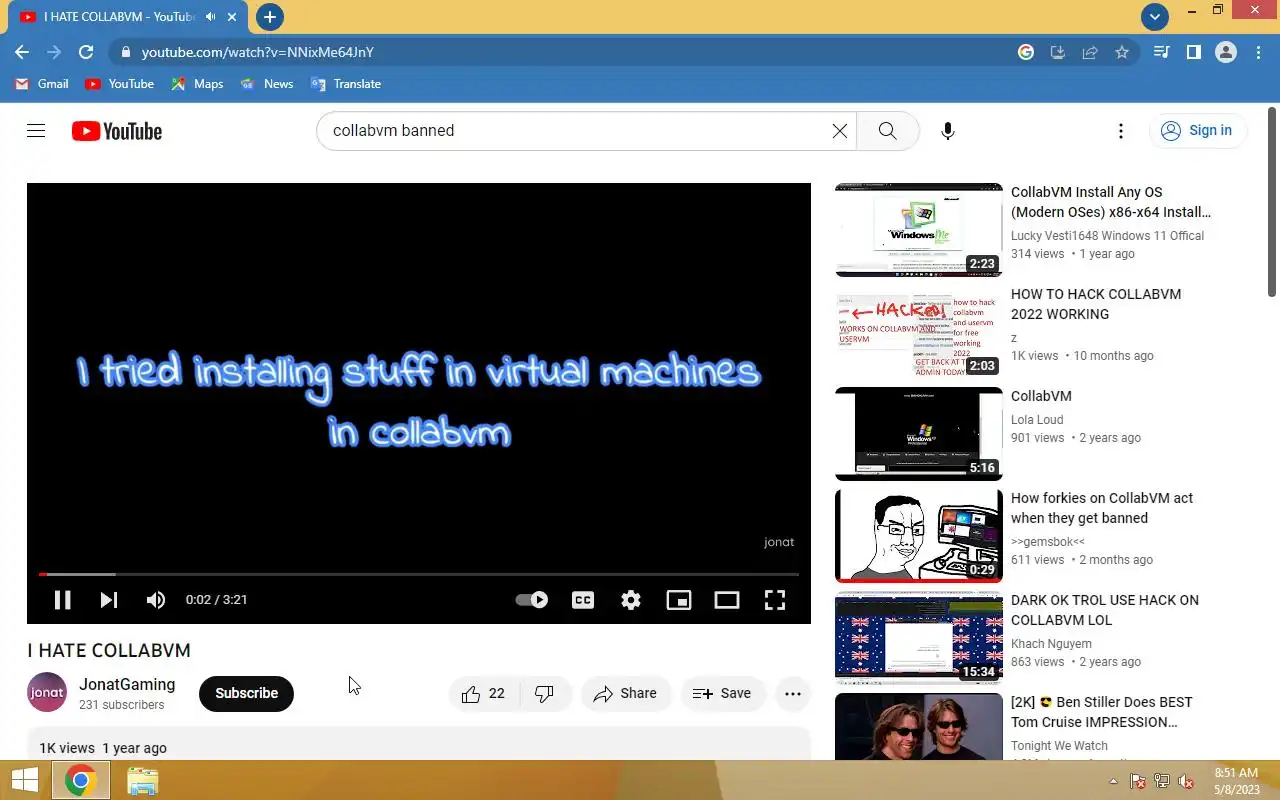Open JonatGaming channel name link

tap(127, 685)
